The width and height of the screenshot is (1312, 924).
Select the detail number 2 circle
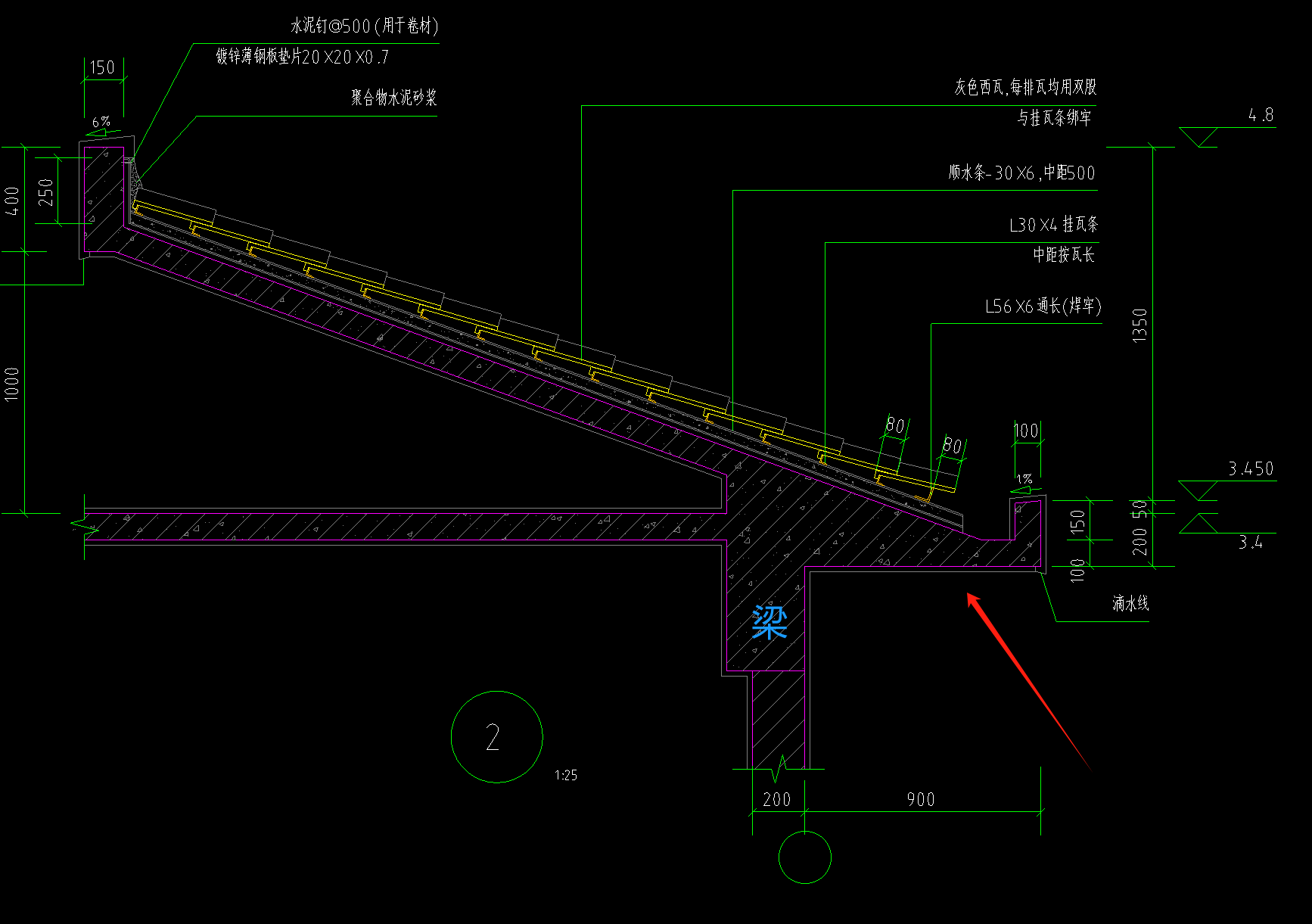point(497,736)
